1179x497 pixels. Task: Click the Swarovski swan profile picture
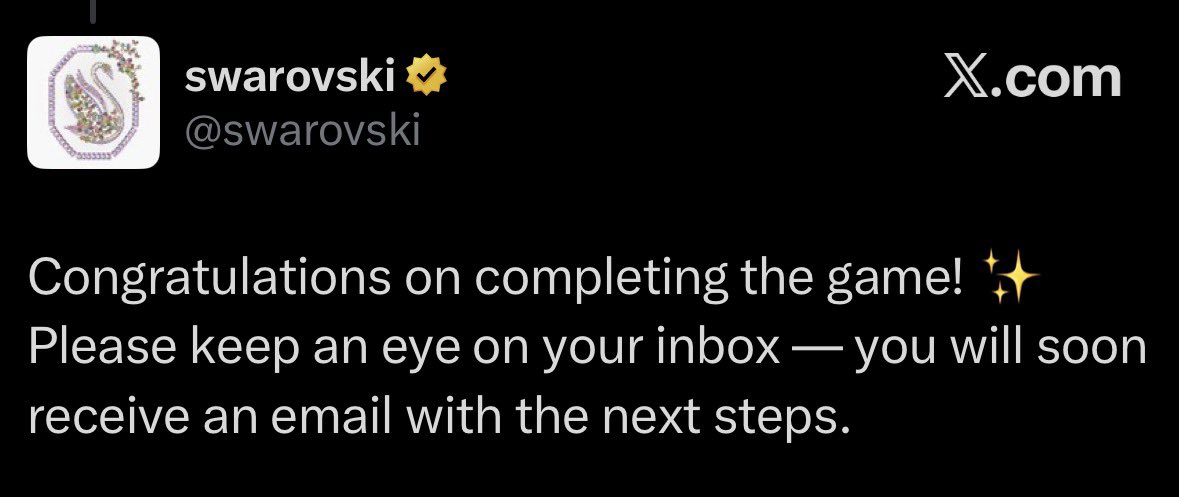92,102
